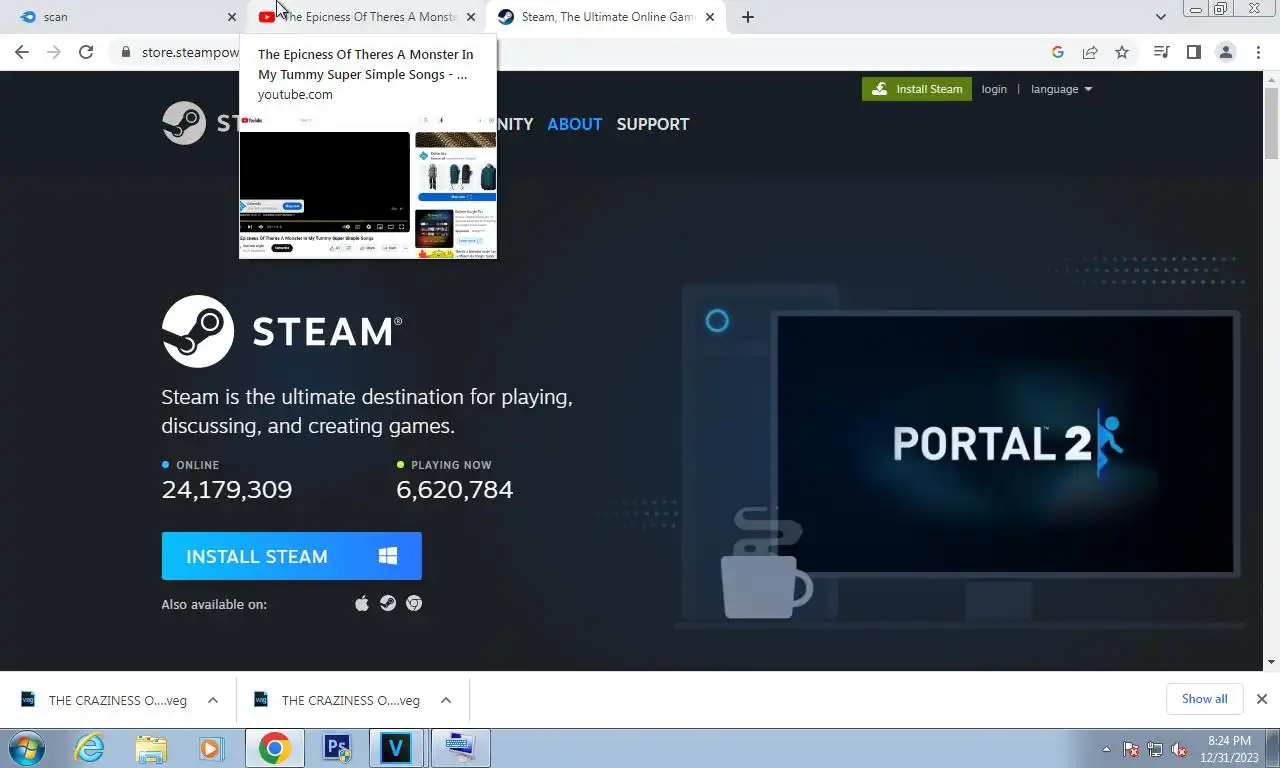Click the share page icon
Viewport: 1280px width, 768px height.
coord(1090,53)
